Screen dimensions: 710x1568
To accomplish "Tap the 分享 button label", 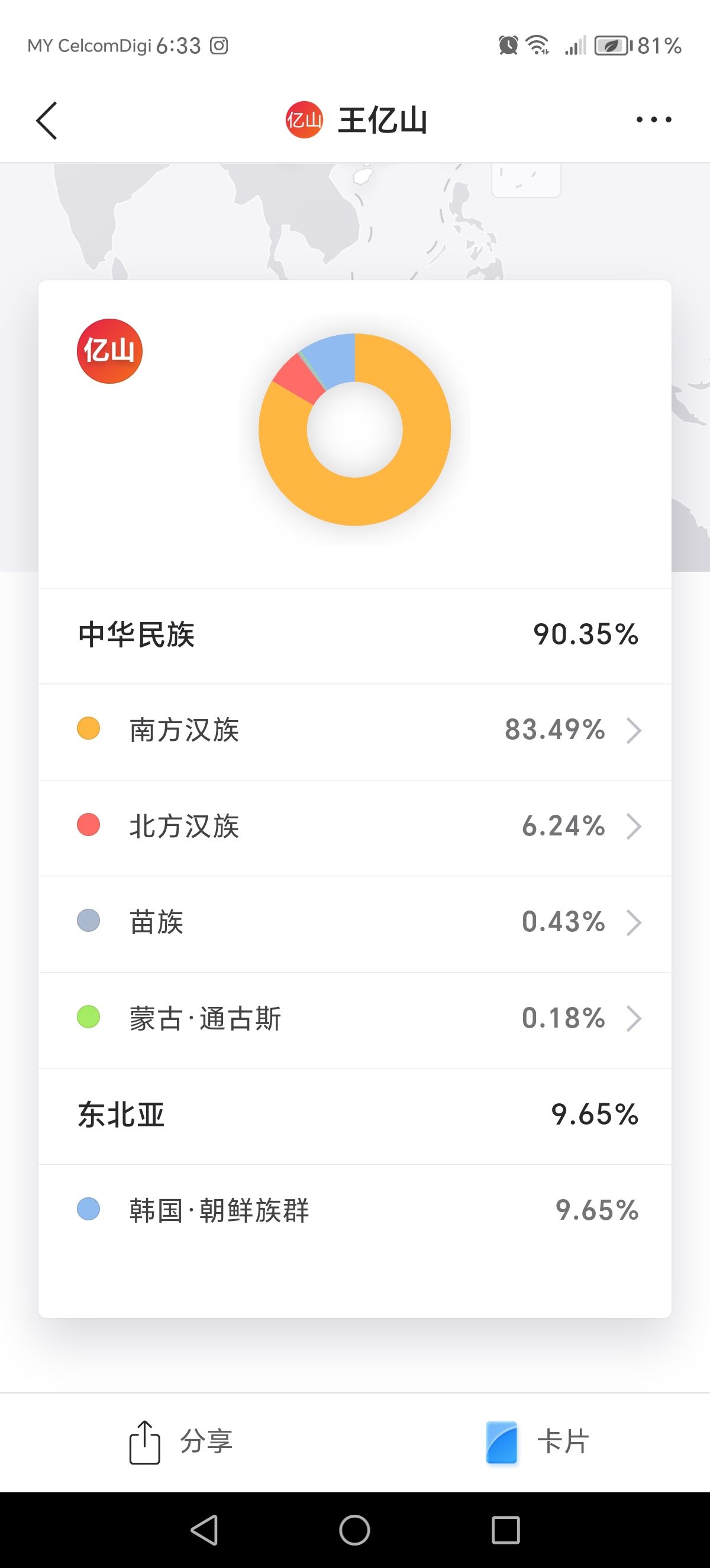I will coord(206,1442).
